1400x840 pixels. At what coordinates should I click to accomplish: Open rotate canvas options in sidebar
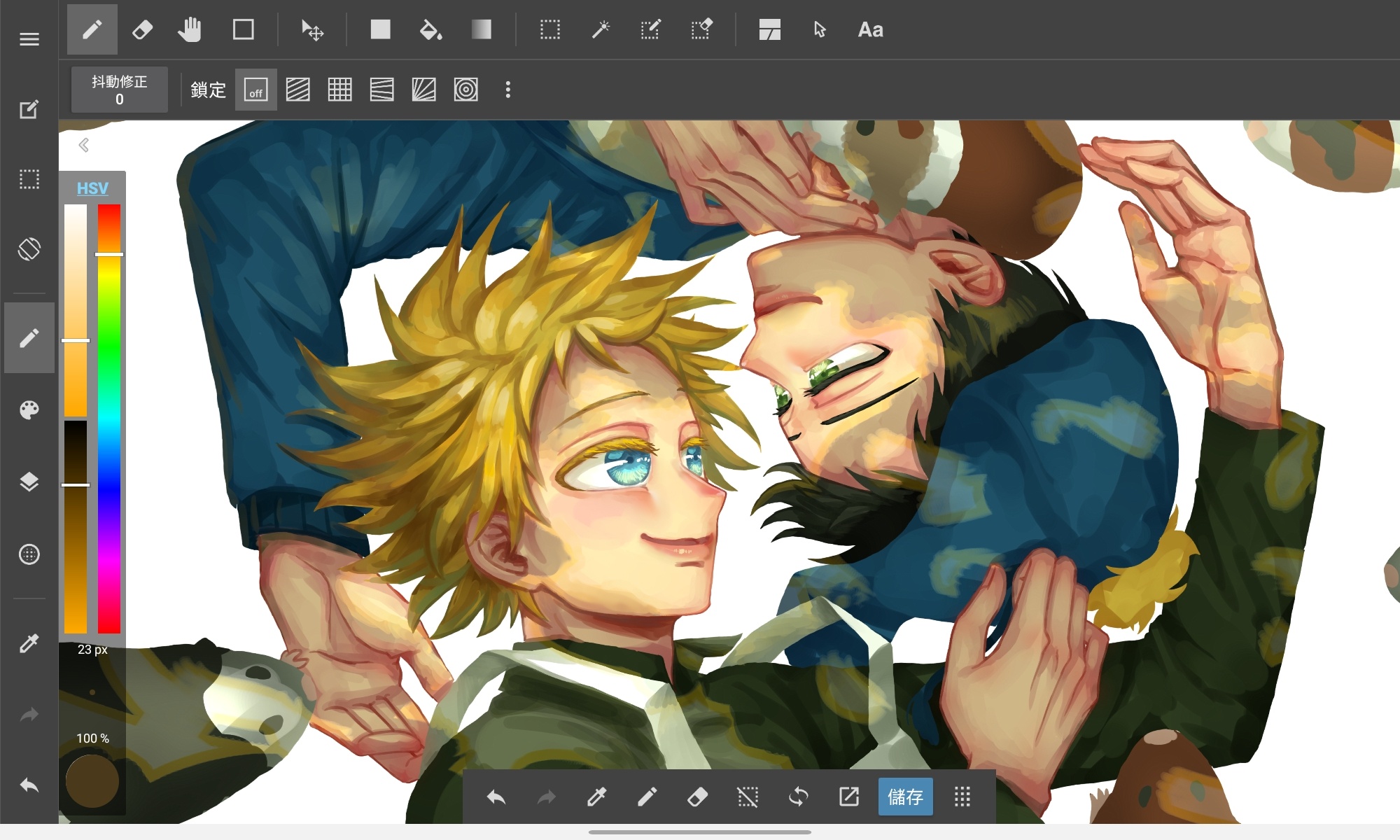click(29, 249)
